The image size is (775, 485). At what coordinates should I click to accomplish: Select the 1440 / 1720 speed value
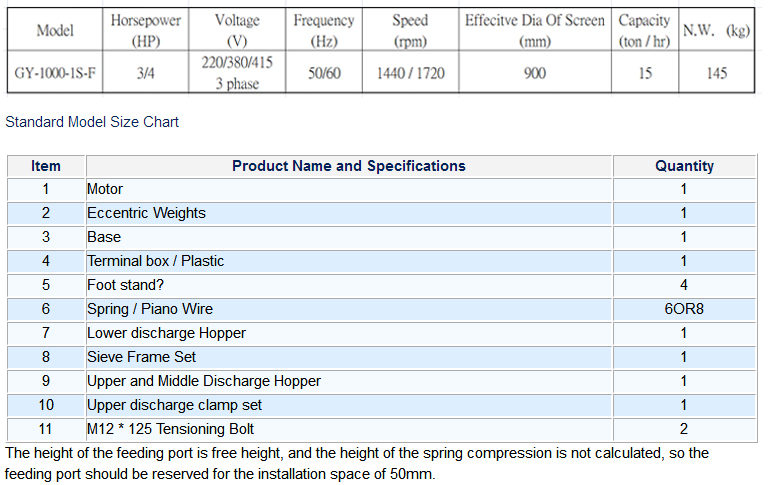point(410,73)
